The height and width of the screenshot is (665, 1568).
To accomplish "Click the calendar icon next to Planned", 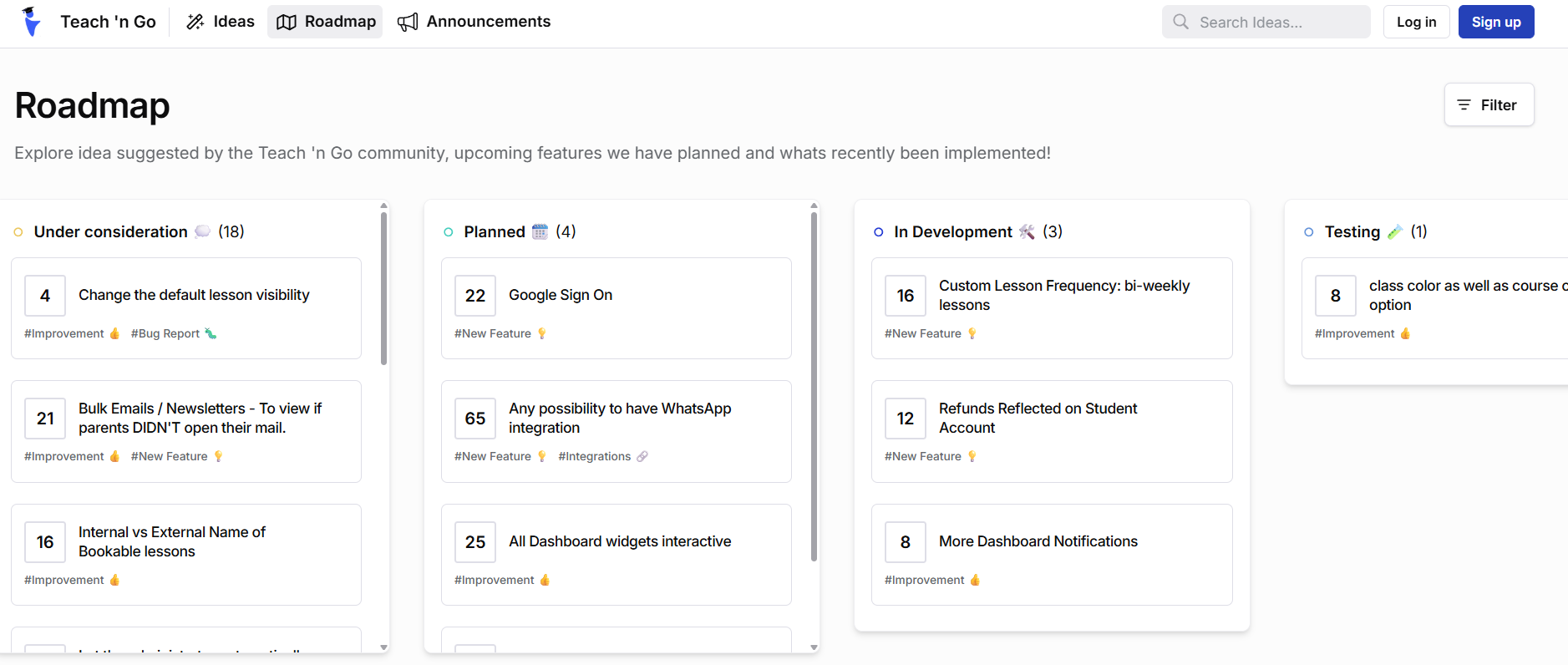I will point(540,231).
